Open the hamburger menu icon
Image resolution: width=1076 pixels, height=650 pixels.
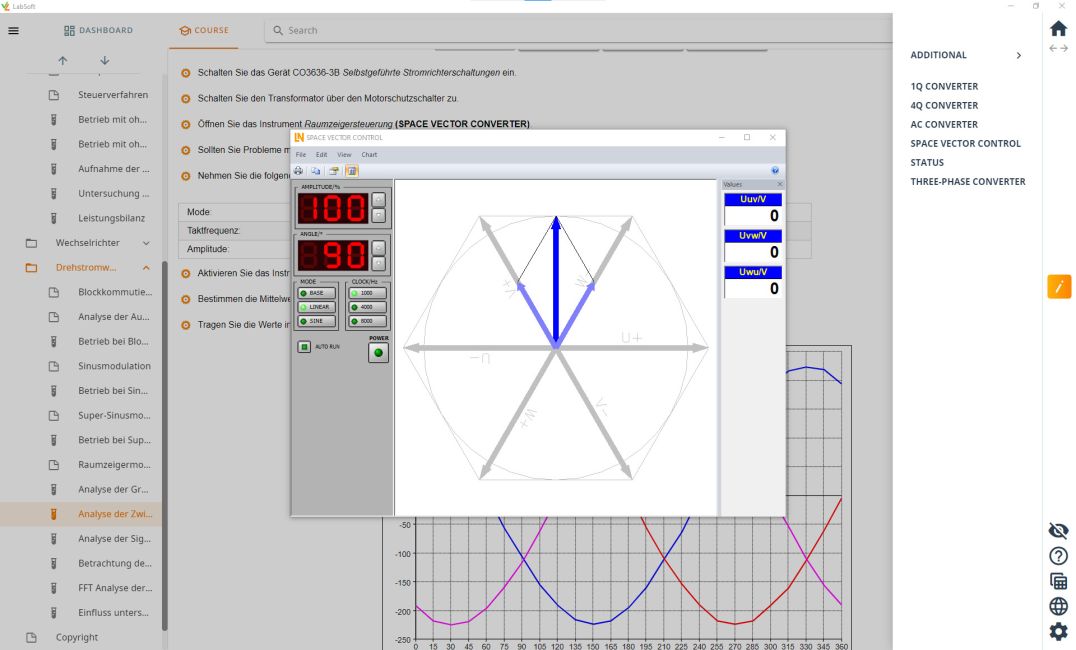[x=13, y=31]
